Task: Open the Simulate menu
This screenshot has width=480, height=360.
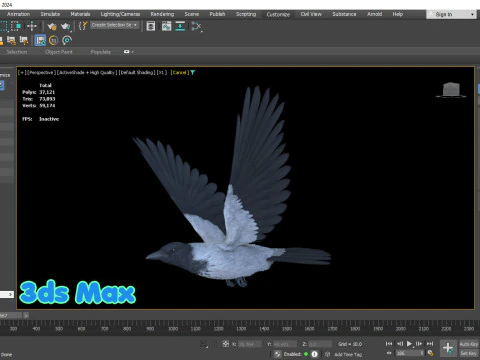Action: pos(50,14)
